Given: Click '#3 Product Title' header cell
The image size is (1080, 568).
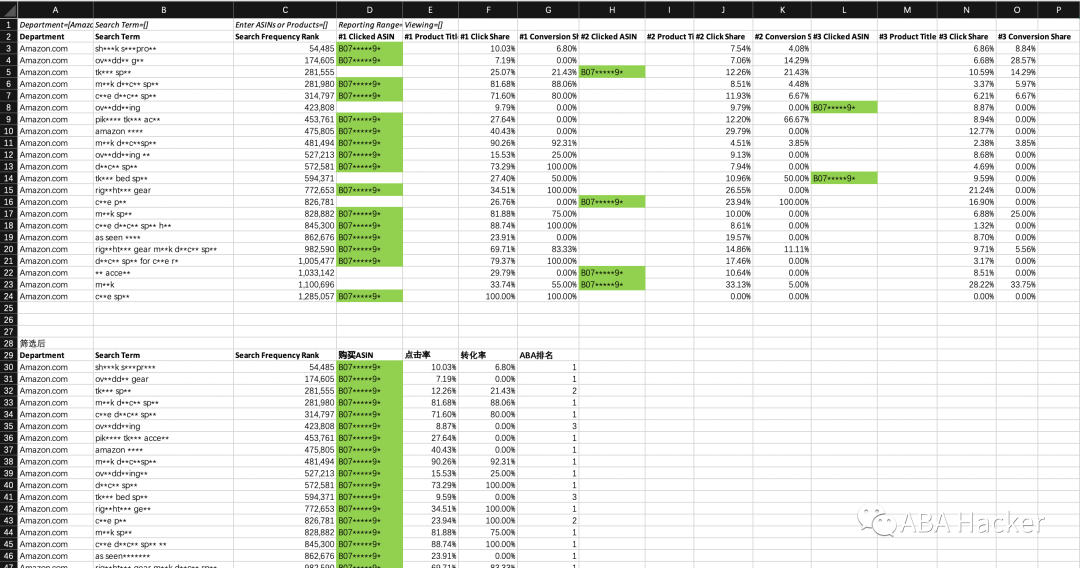Looking at the screenshot, I should [x=906, y=36].
